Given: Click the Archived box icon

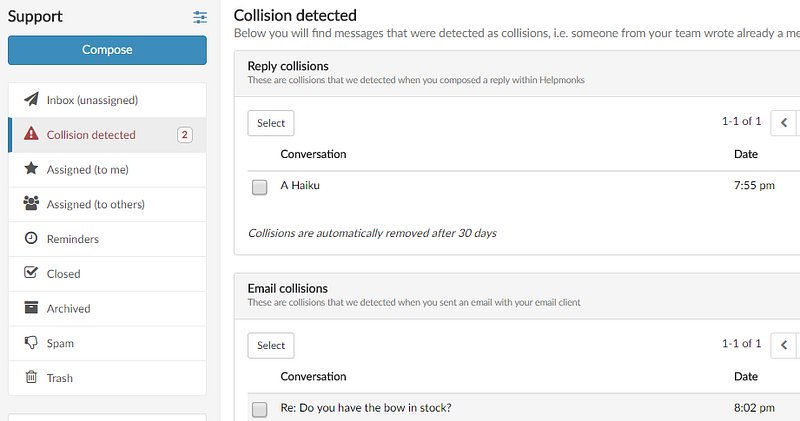Looking at the screenshot, I should (31, 307).
